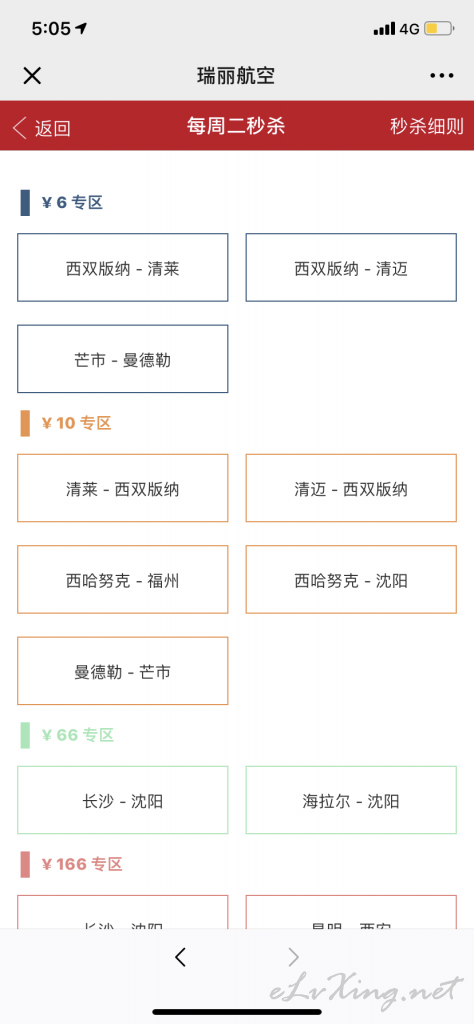This screenshot has height=1024, width=474.
Task: Tap the green ¥66 专区 heading
Action: tap(78, 735)
